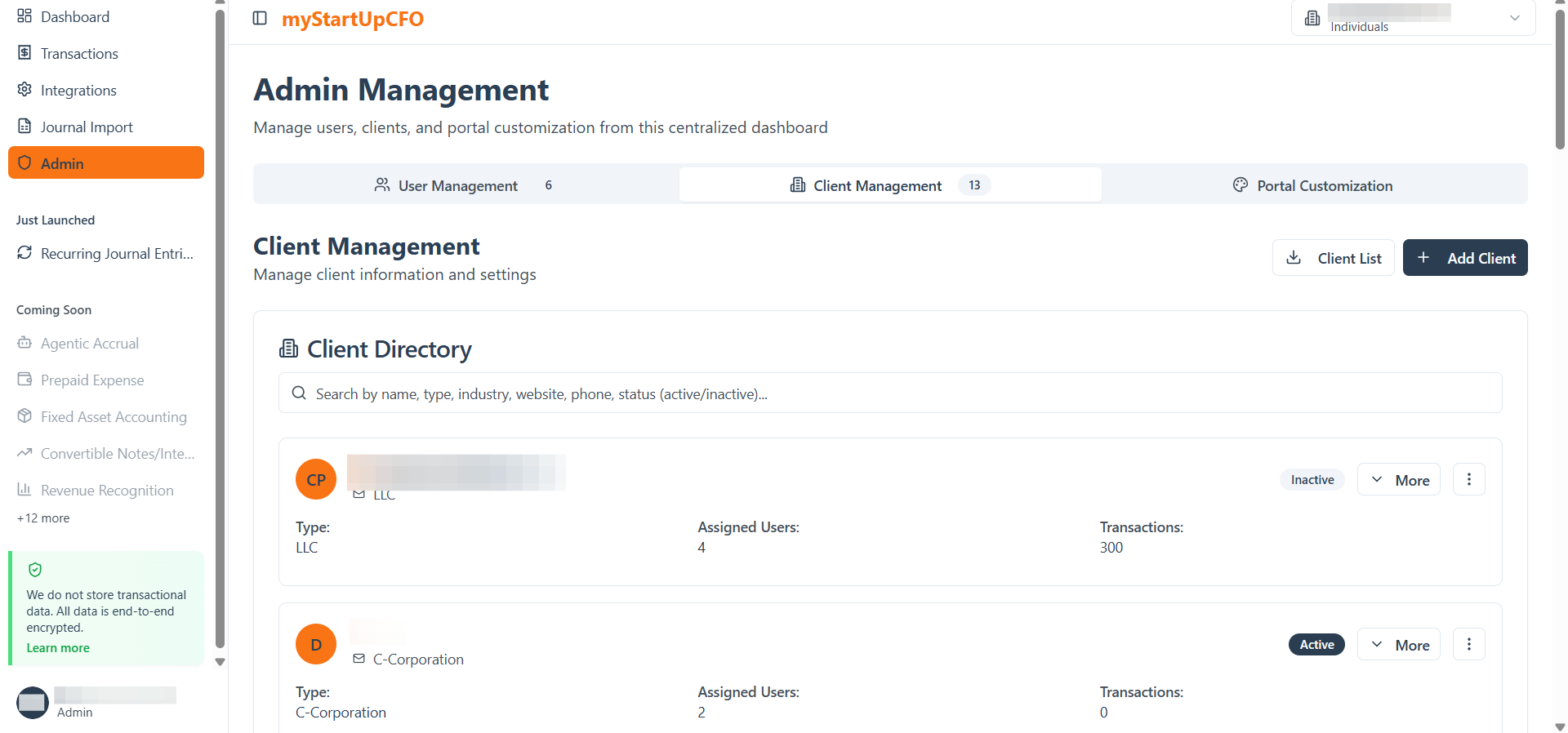Select the Admin sidebar item
This screenshot has width=1568, height=733.
coord(106,162)
